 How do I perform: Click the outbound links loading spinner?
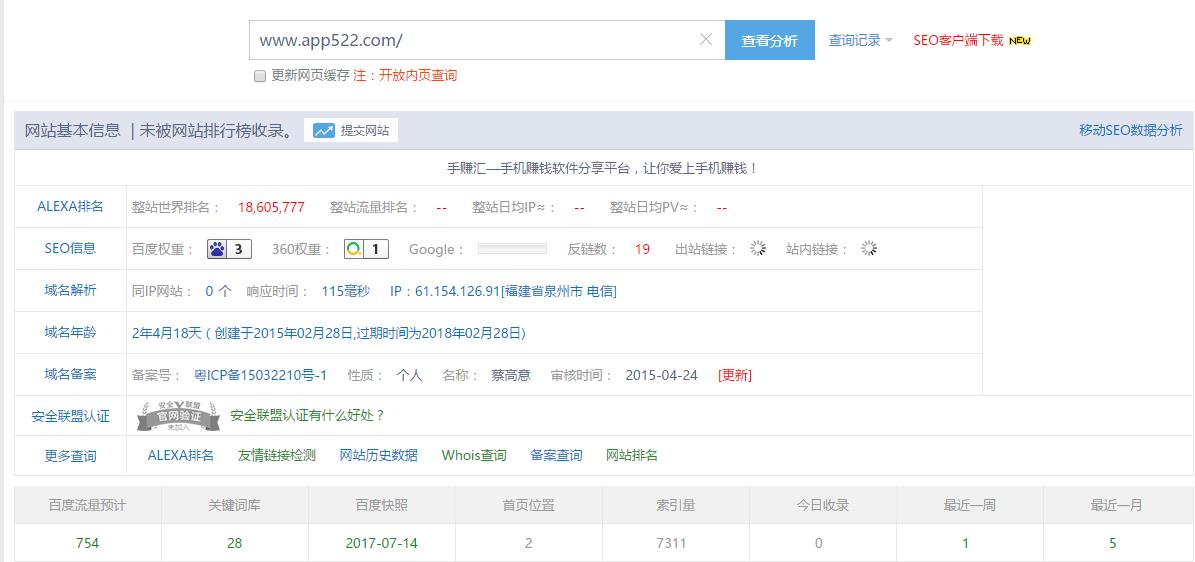coord(758,249)
